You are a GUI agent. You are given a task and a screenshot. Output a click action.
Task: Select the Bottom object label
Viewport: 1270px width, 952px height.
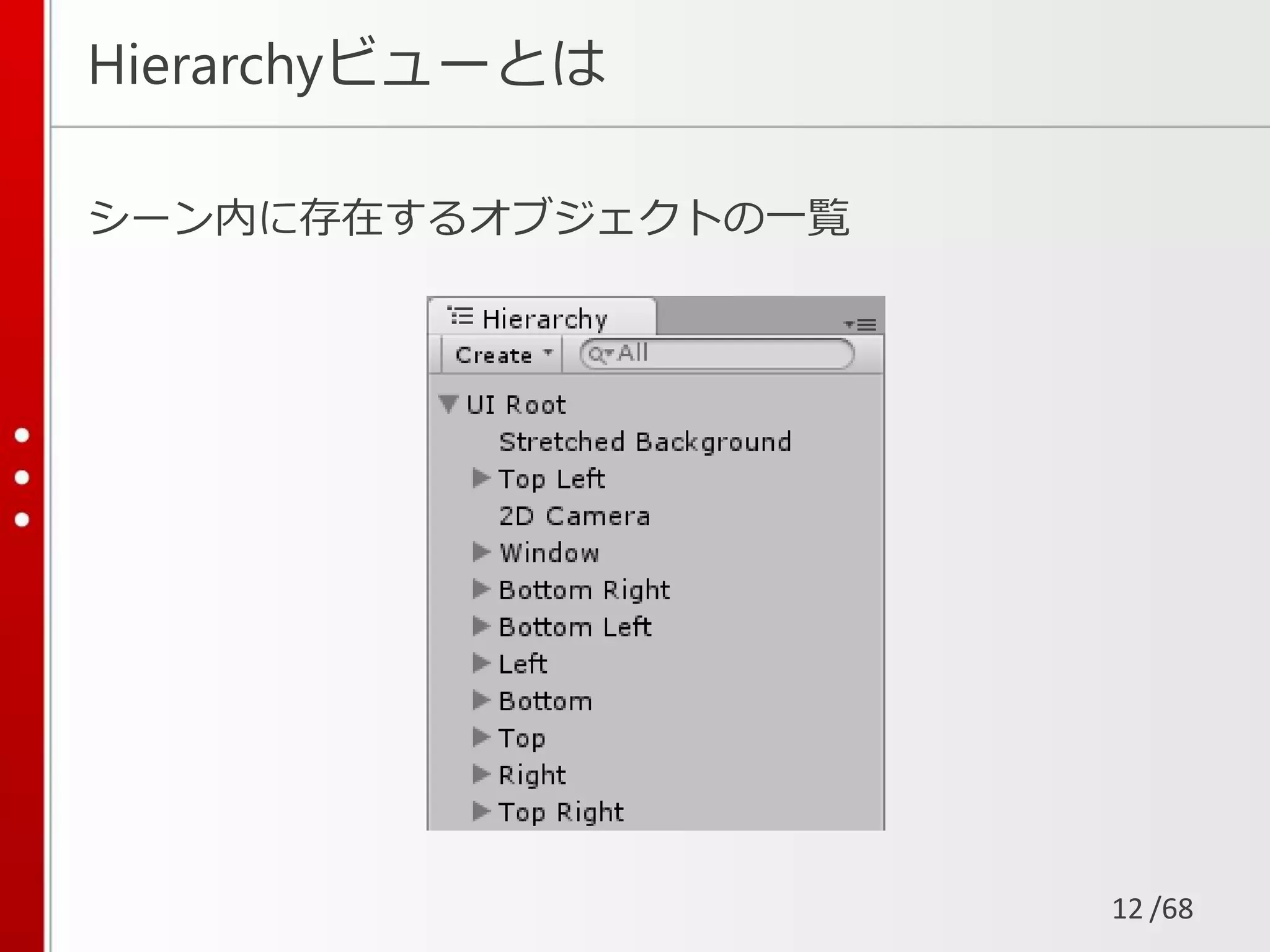coord(546,701)
